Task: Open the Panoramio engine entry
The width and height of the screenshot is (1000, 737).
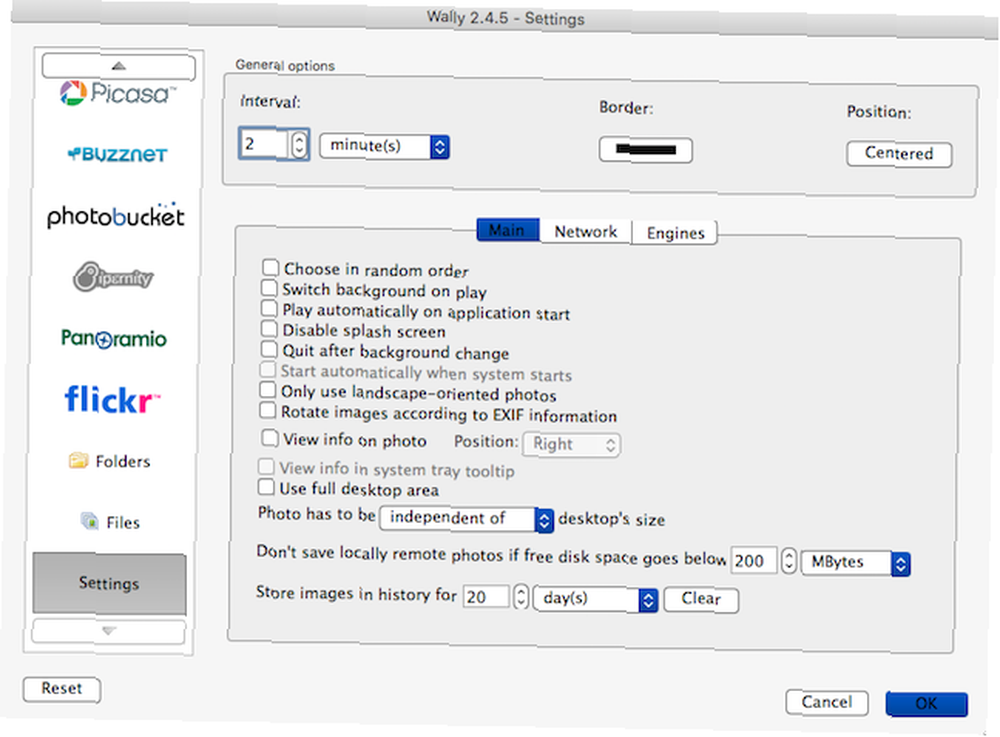Action: click(114, 339)
